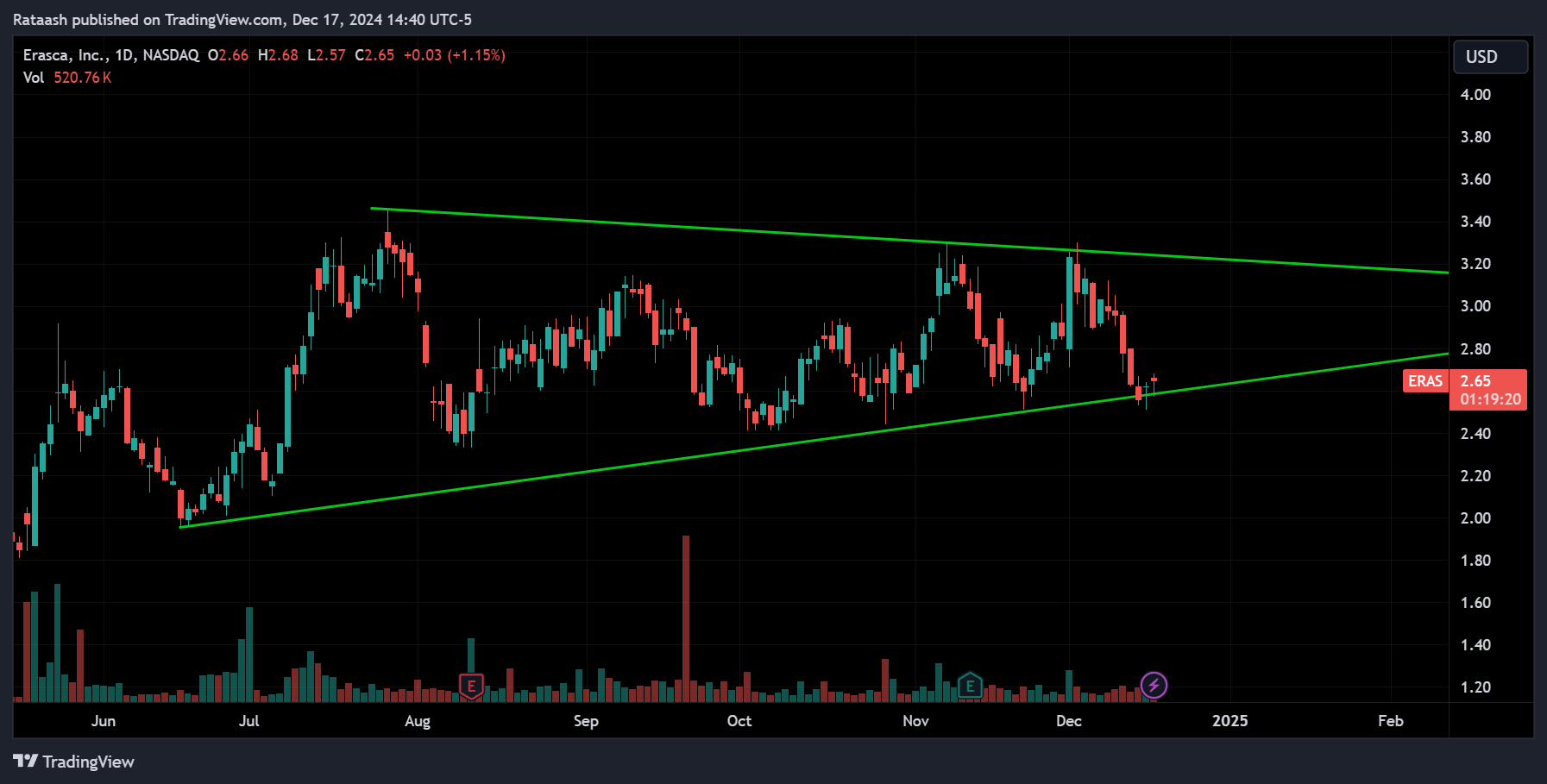The height and width of the screenshot is (784, 1547).
Task: Click the November earnings E marker
Action: click(x=970, y=686)
